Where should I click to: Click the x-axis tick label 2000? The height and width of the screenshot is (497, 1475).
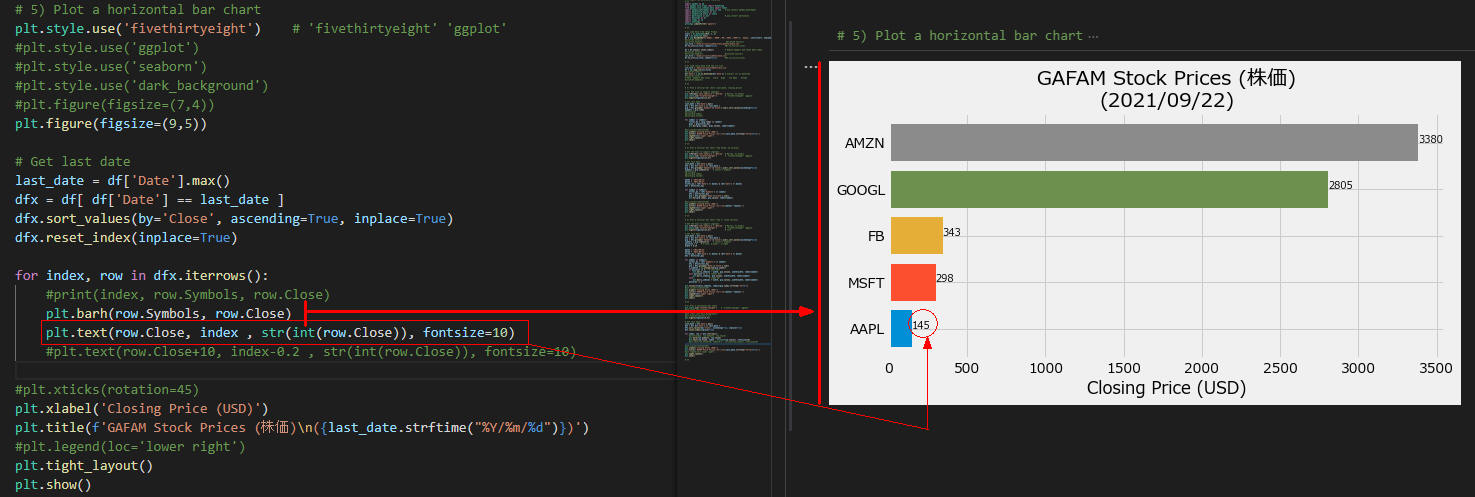tap(1202, 367)
